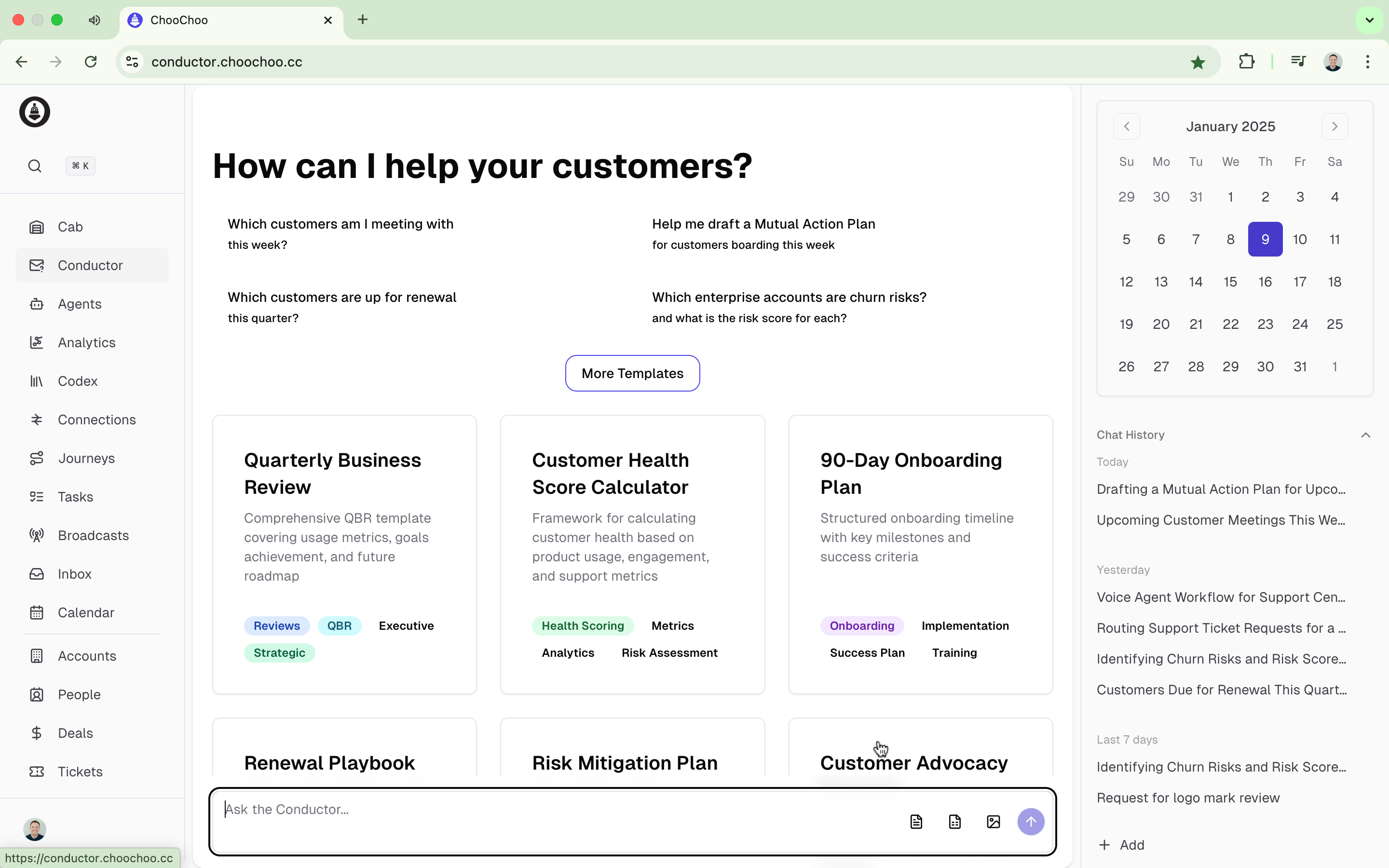Viewport: 1389px width, 868px height.
Task: Open the Quarterly Business Review template card
Action: [x=344, y=554]
